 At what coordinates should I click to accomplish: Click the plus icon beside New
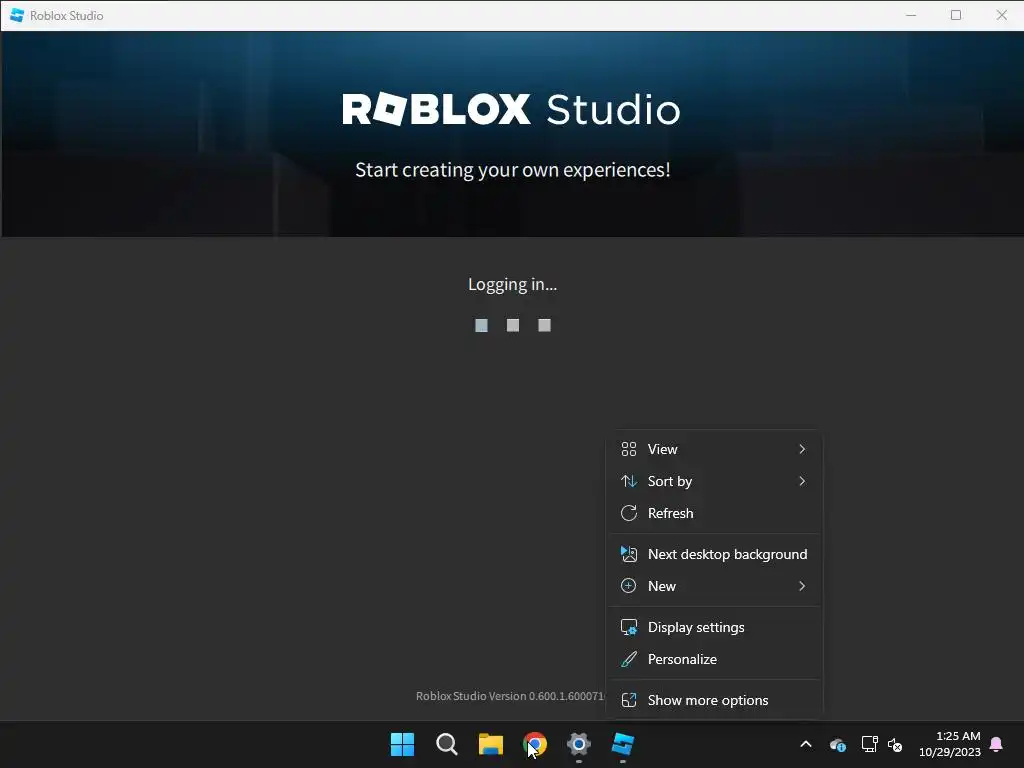pyautogui.click(x=628, y=586)
